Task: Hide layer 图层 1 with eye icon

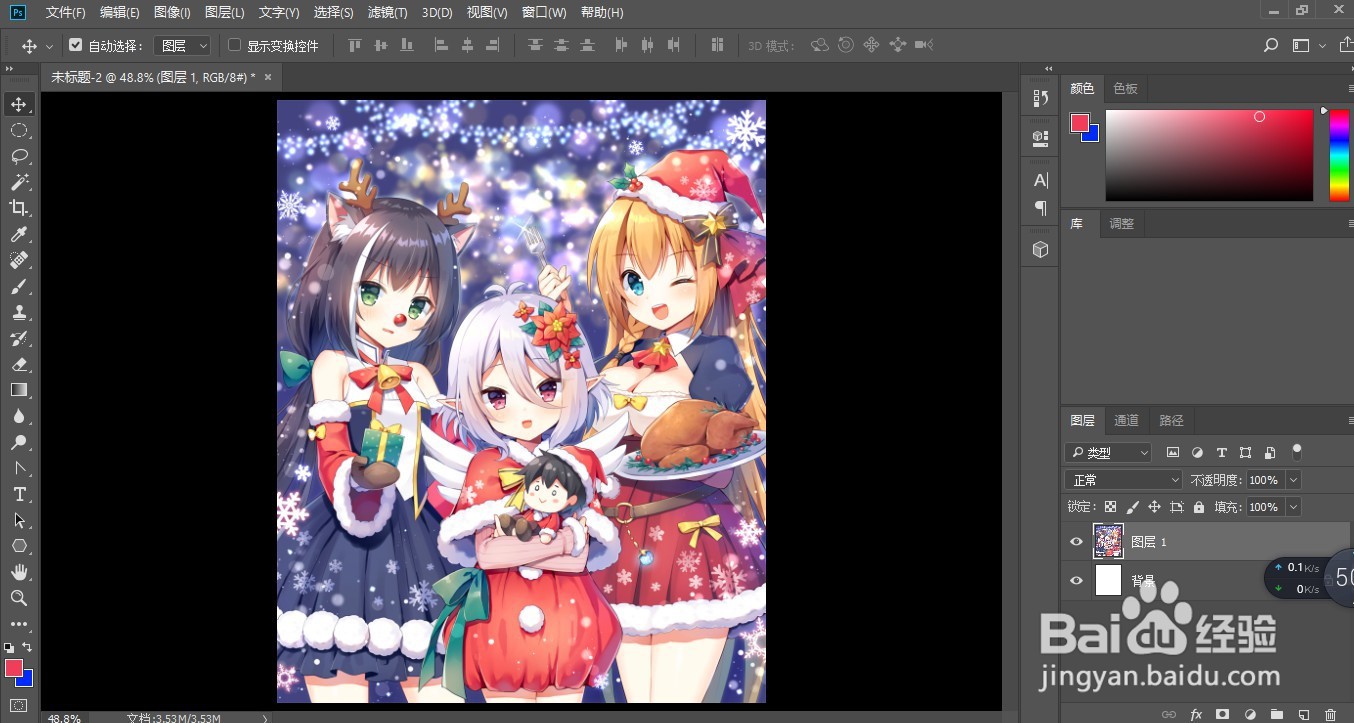Action: (1076, 541)
